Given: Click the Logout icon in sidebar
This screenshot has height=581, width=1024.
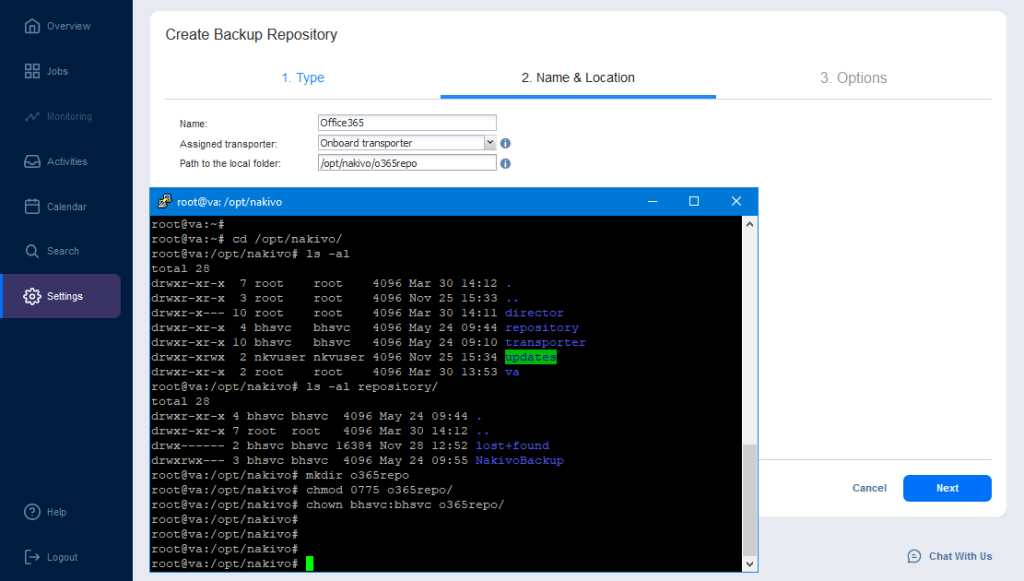Looking at the screenshot, I should pos(32,557).
